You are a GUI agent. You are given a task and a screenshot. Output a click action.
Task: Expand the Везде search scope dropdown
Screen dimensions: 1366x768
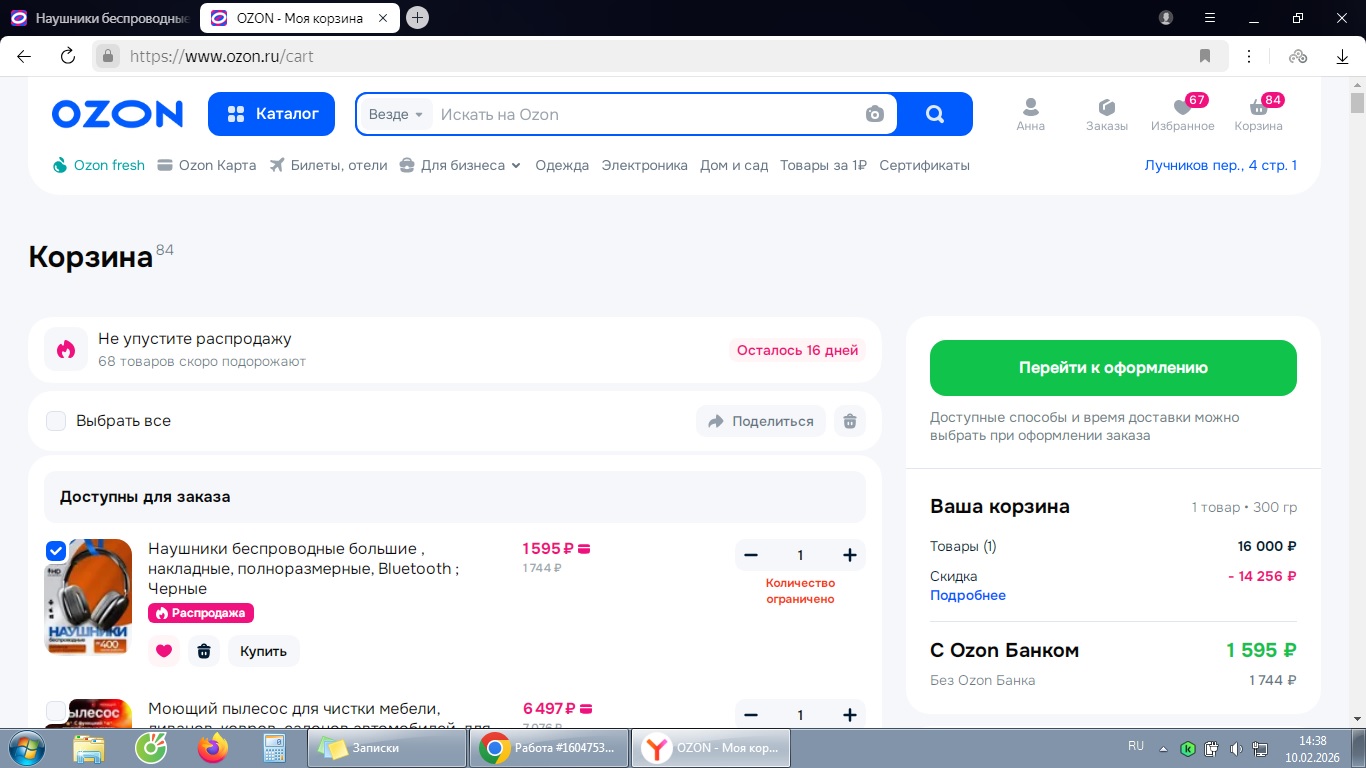[x=396, y=114]
